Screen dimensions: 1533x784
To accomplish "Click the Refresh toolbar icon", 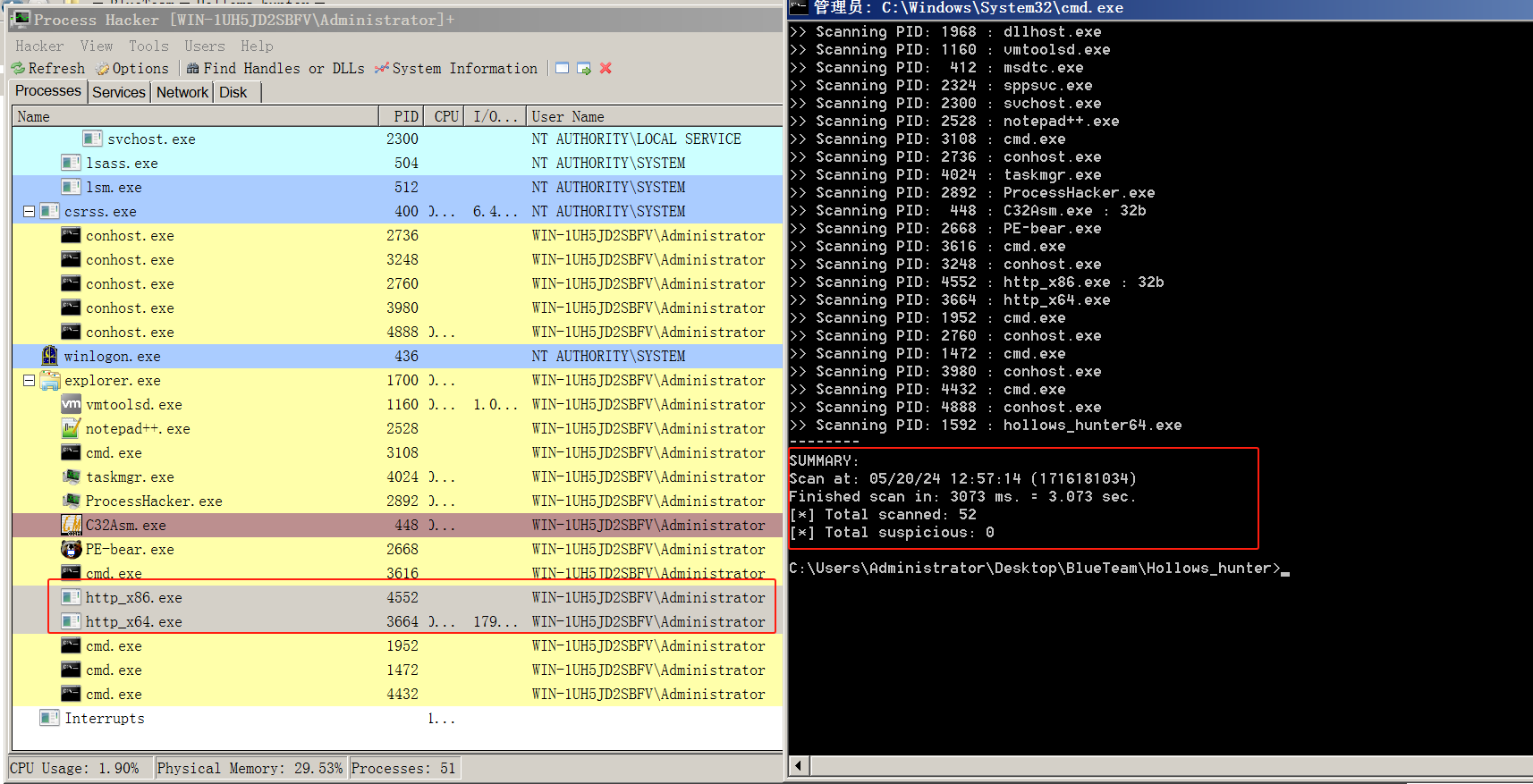I will click(x=19, y=69).
